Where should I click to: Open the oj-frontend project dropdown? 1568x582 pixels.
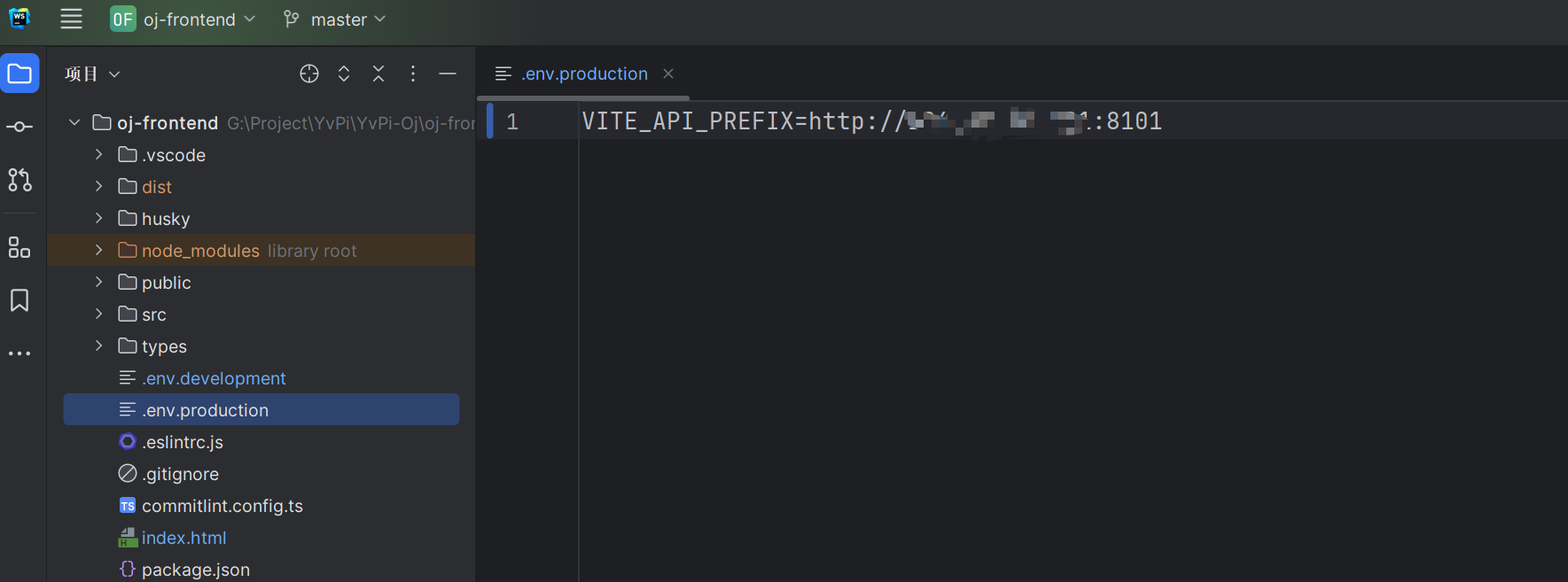tap(183, 19)
